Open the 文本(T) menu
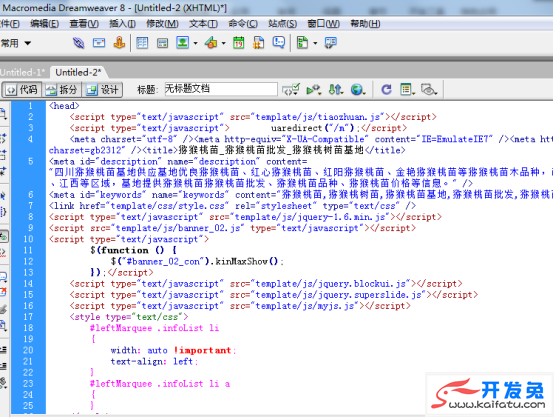This screenshot has height=417, width=554. click(x=203, y=24)
